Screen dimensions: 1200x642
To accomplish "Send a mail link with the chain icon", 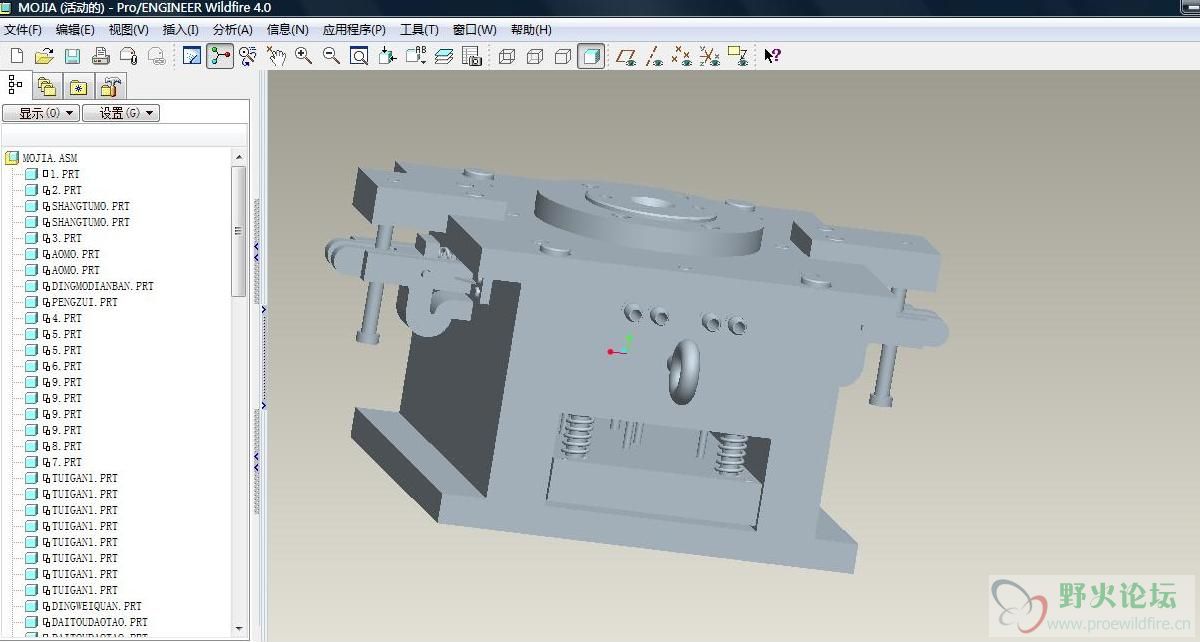I will click(156, 56).
